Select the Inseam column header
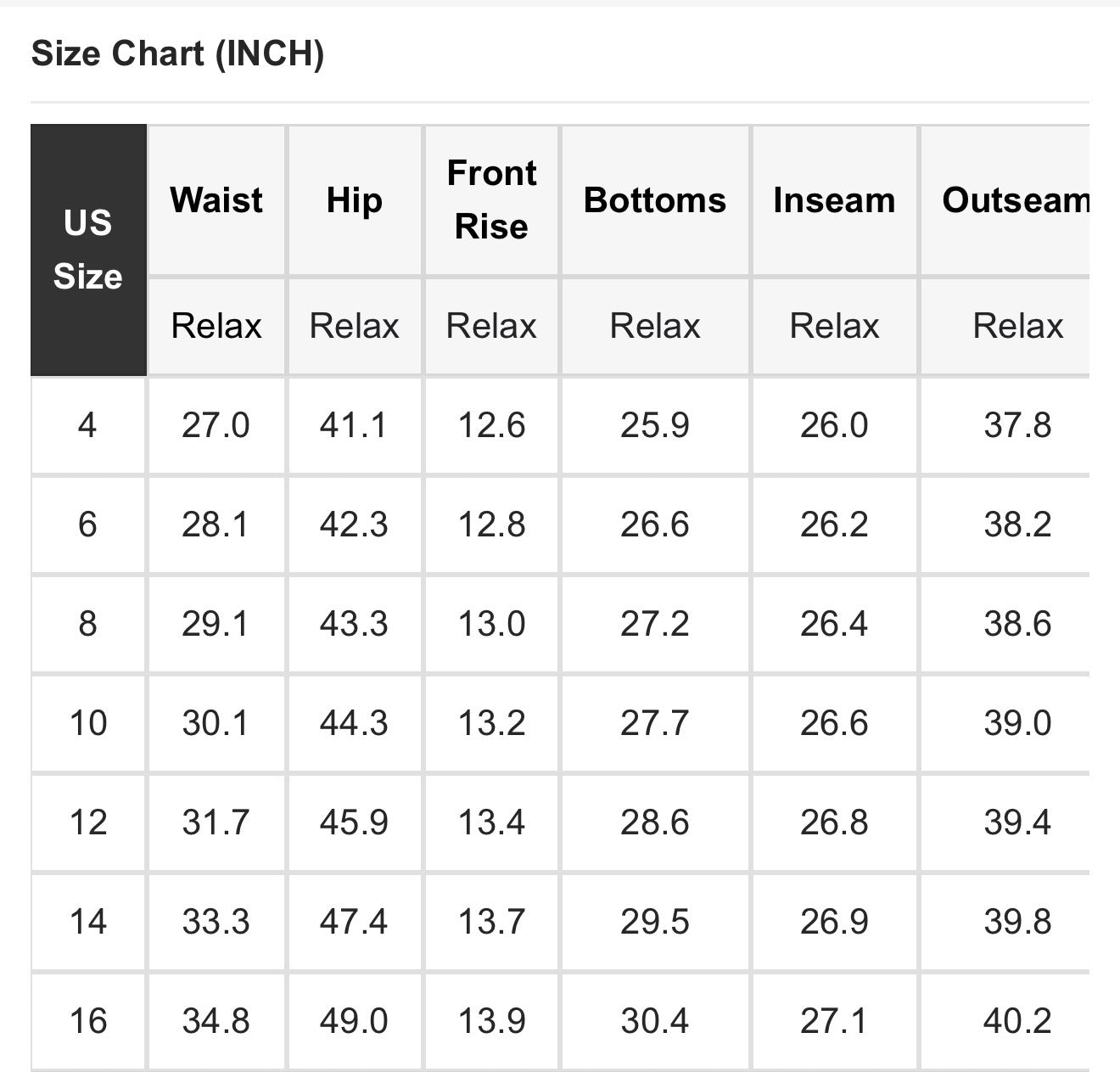The image size is (1120, 1072). click(x=835, y=200)
